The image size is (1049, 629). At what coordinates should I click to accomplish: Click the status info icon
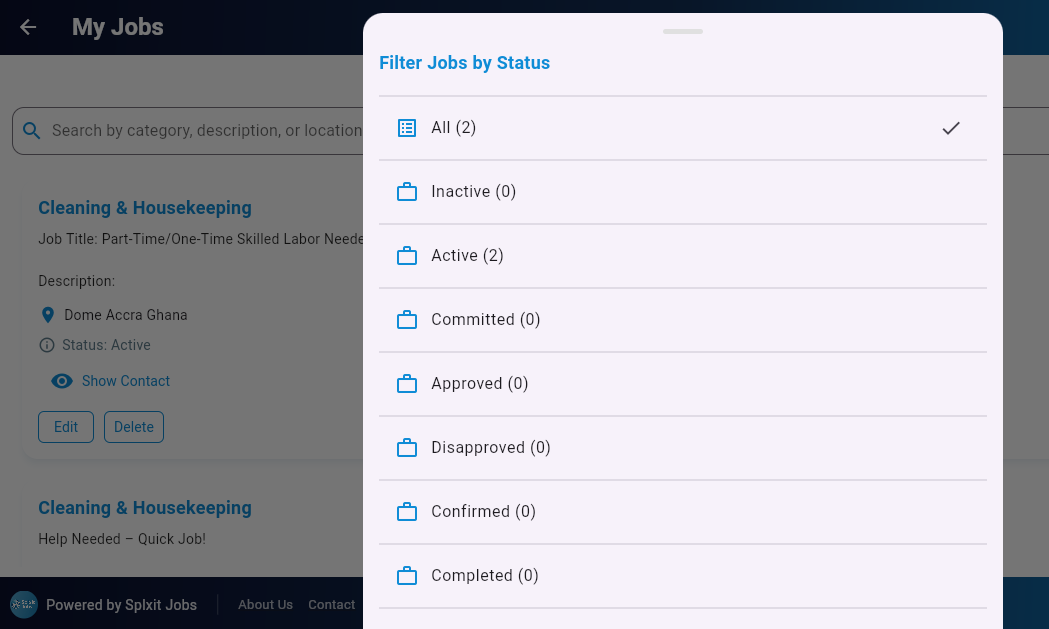(x=47, y=345)
